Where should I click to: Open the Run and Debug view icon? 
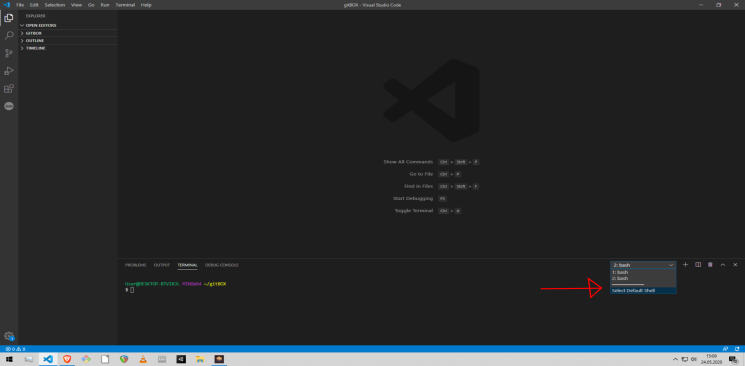9,71
